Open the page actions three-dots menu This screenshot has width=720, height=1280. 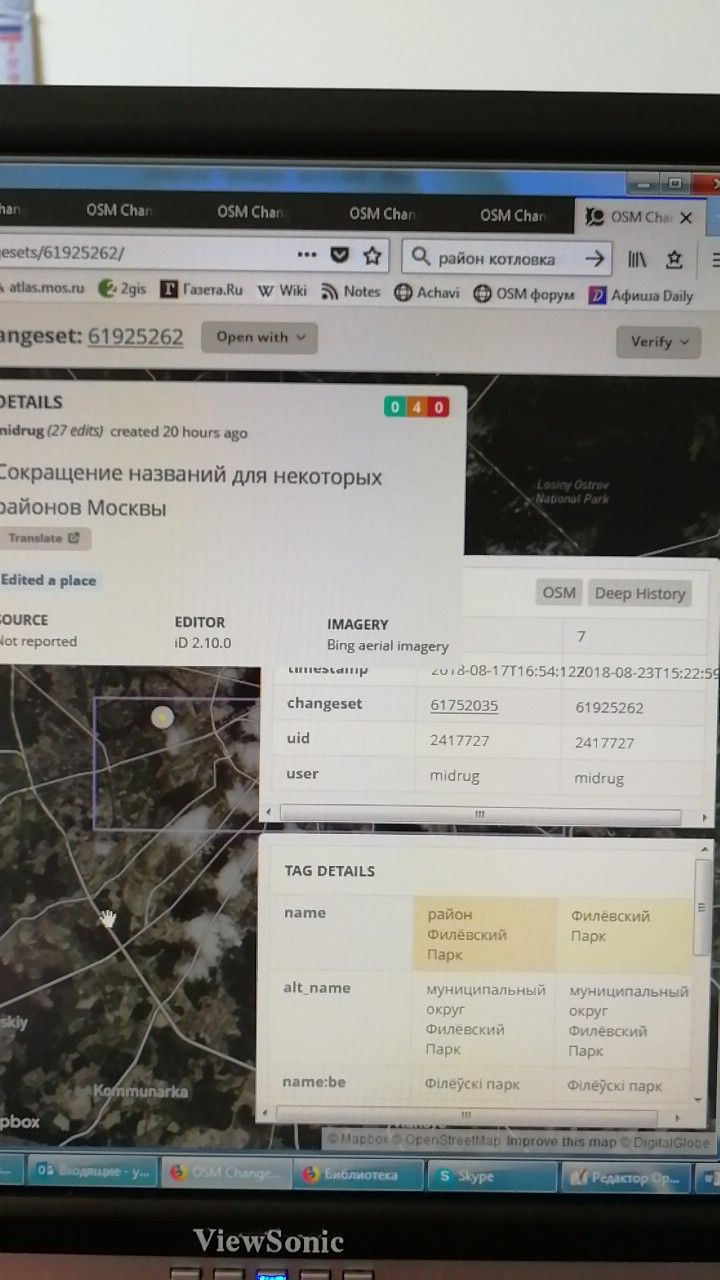tap(307, 256)
